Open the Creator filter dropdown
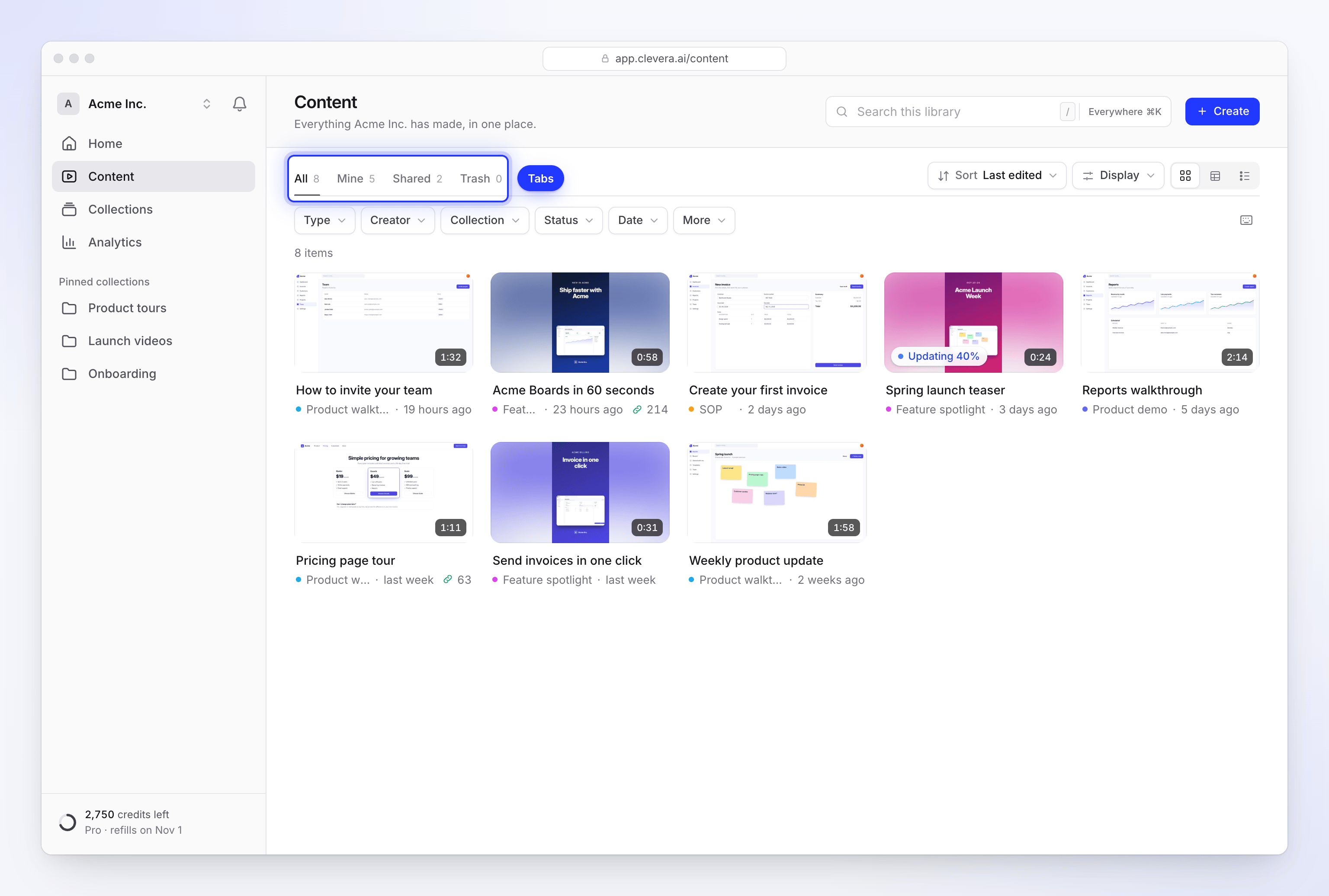The height and width of the screenshot is (896, 1329). [398, 220]
